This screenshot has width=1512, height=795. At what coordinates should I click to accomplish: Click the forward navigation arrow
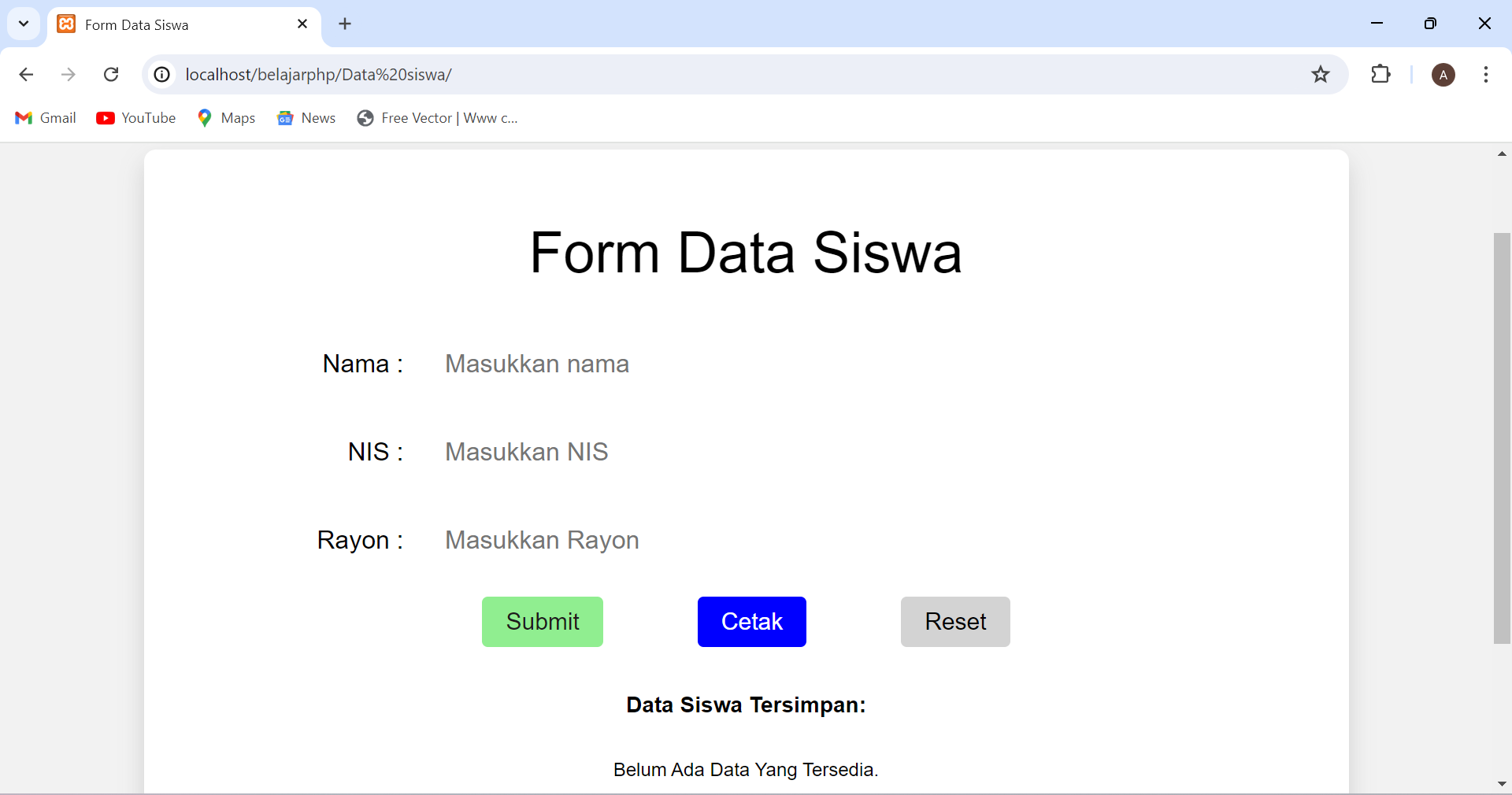pos(69,75)
